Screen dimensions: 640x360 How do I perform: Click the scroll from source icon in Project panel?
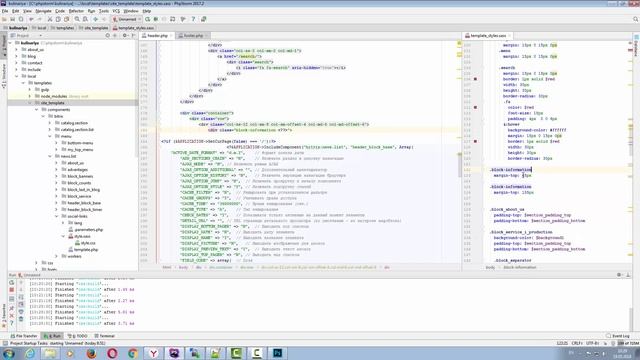[x=108, y=36]
